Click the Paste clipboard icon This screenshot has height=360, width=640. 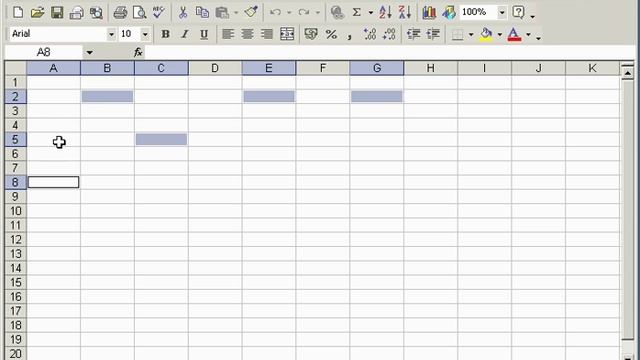[222, 13]
